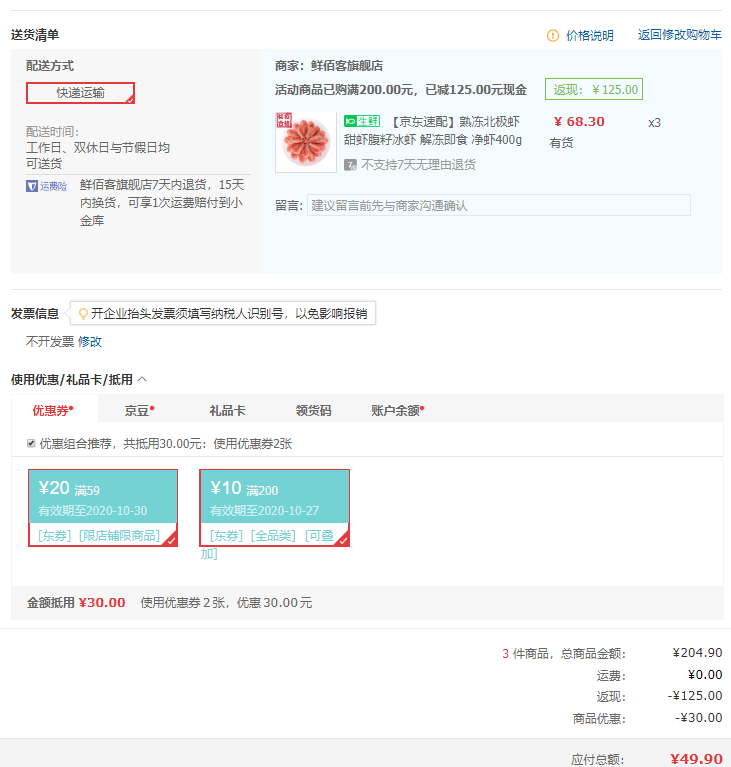Screen dimensions: 731x767
Task: Switch to the 领货码 tab
Action: (x=313, y=410)
